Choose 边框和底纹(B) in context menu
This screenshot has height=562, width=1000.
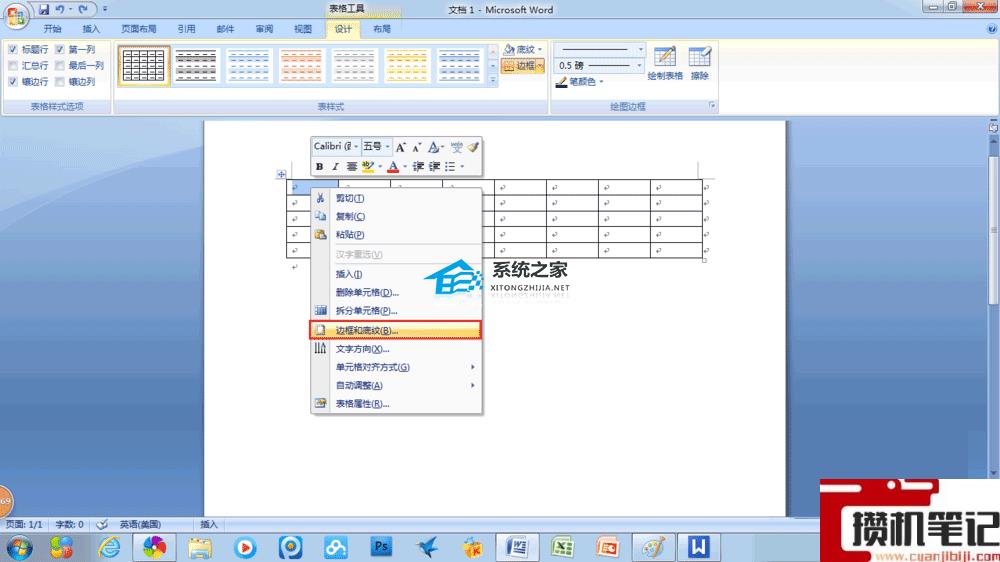[x=395, y=330]
